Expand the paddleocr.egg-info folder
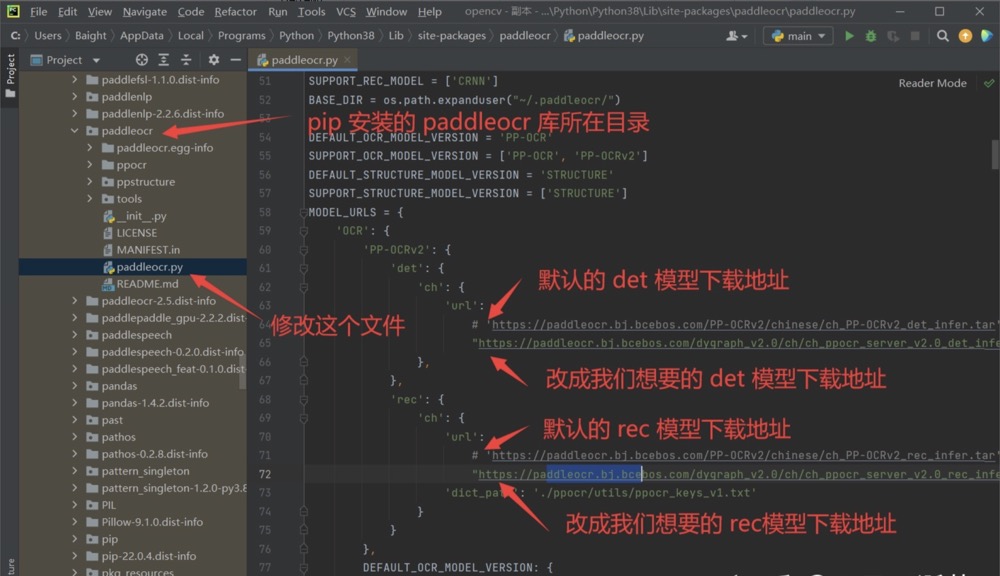 point(90,148)
